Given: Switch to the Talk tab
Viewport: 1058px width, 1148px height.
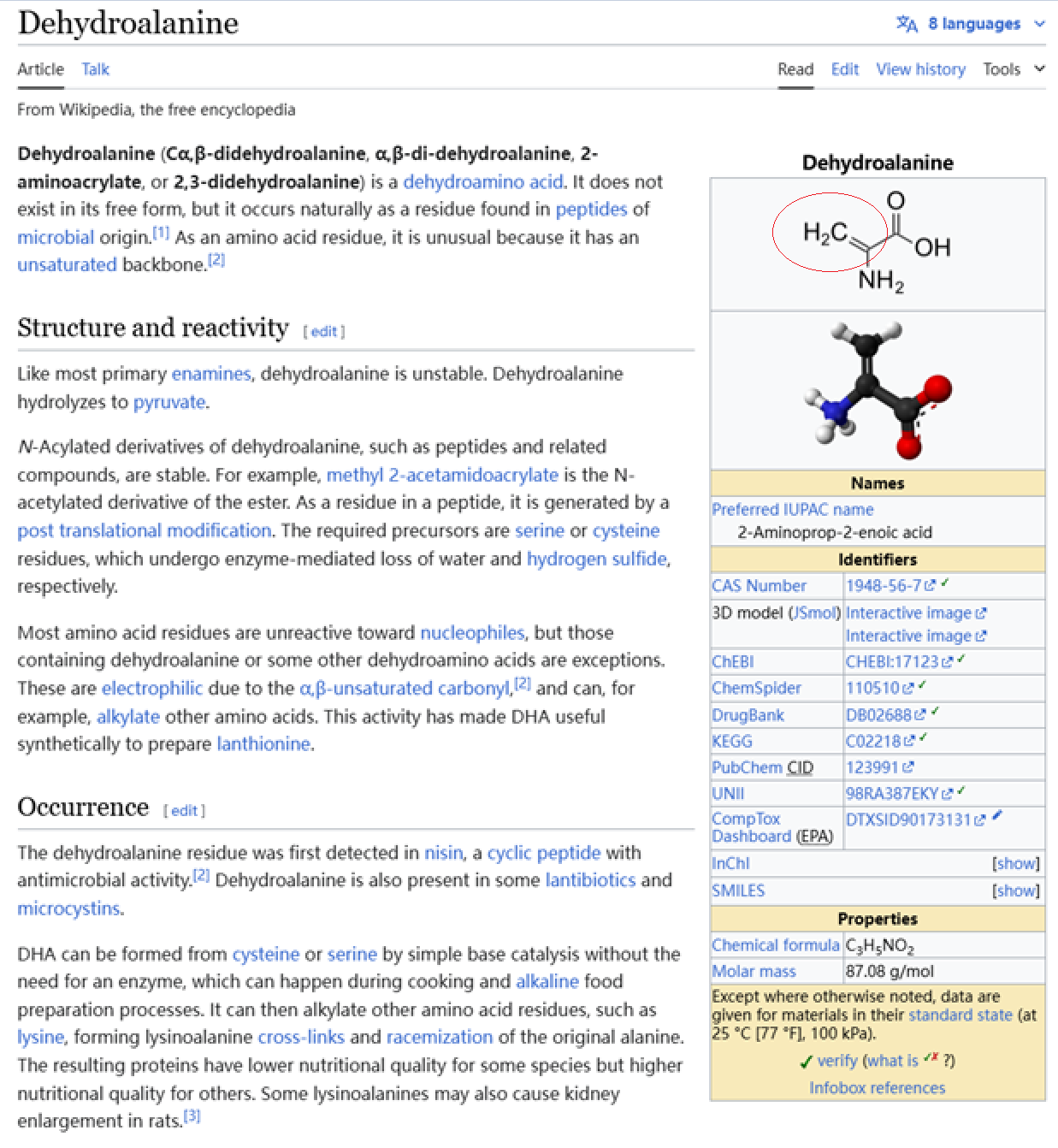Looking at the screenshot, I should 95,69.
